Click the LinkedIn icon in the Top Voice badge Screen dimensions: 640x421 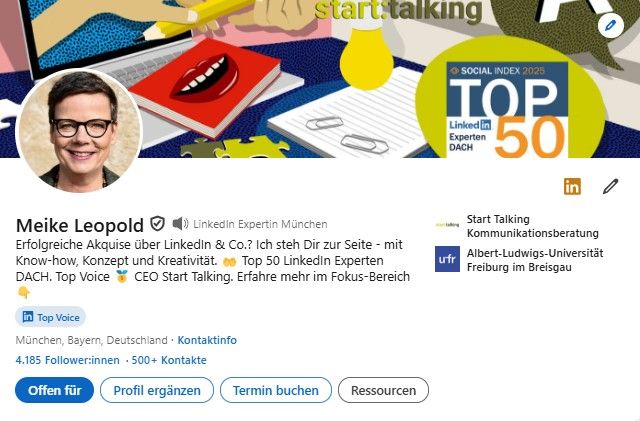pos(28,316)
